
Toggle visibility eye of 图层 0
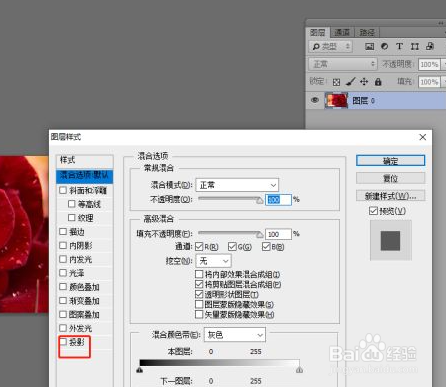pos(315,100)
